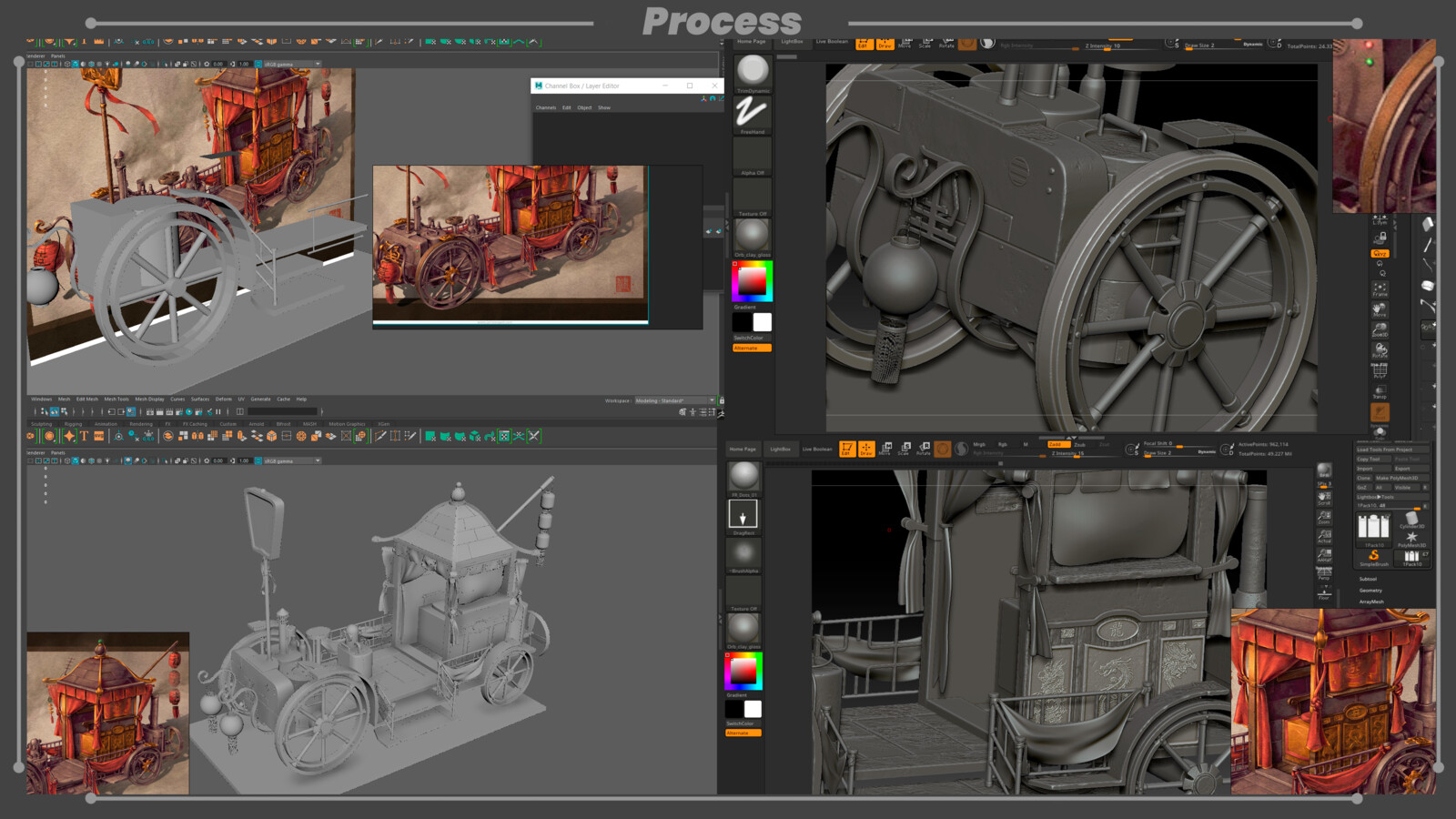Open the Workspace Modeling-Standard dropdown
This screenshot has width=1456, height=819.
click(x=674, y=400)
